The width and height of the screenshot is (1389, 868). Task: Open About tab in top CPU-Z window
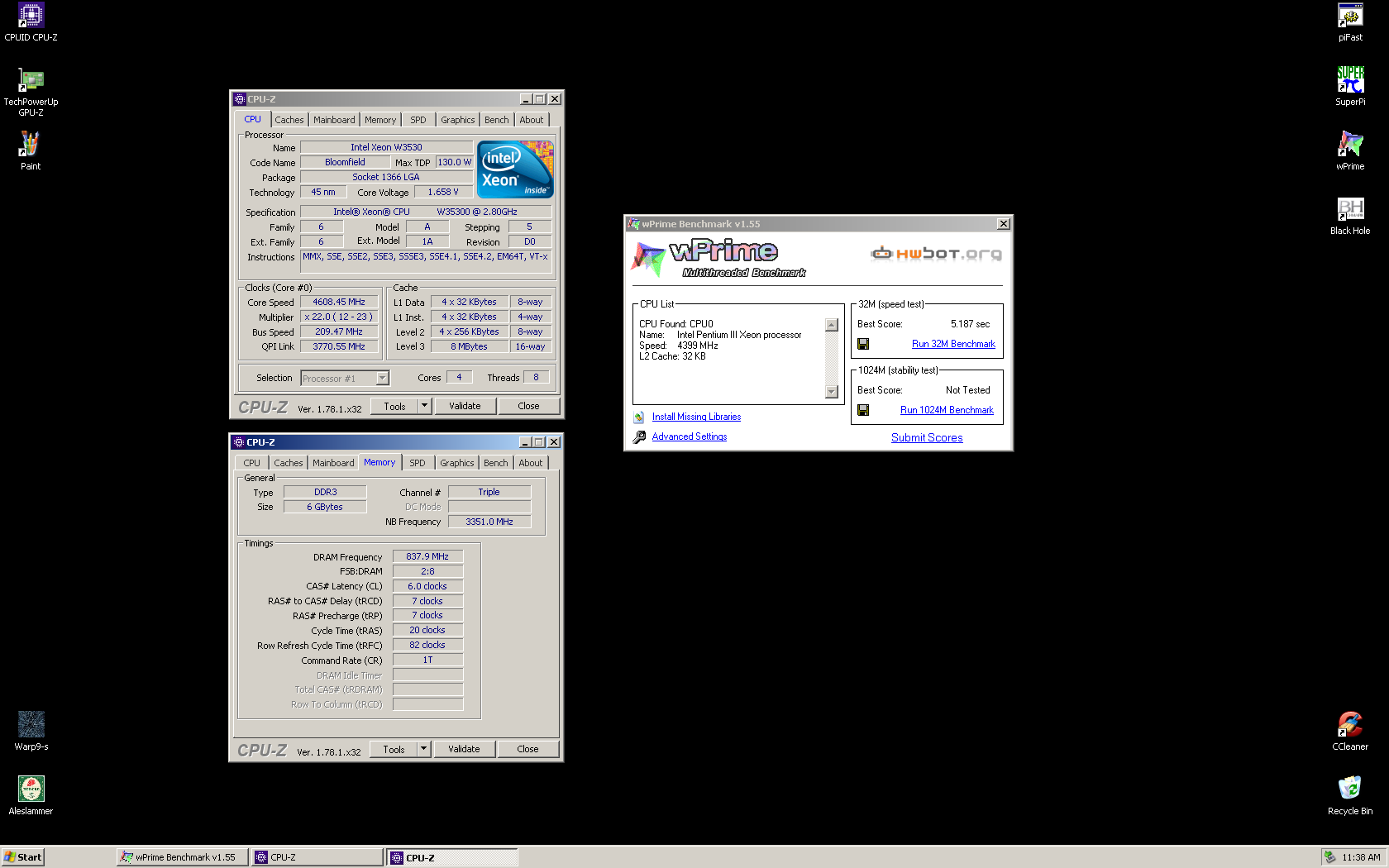532,120
